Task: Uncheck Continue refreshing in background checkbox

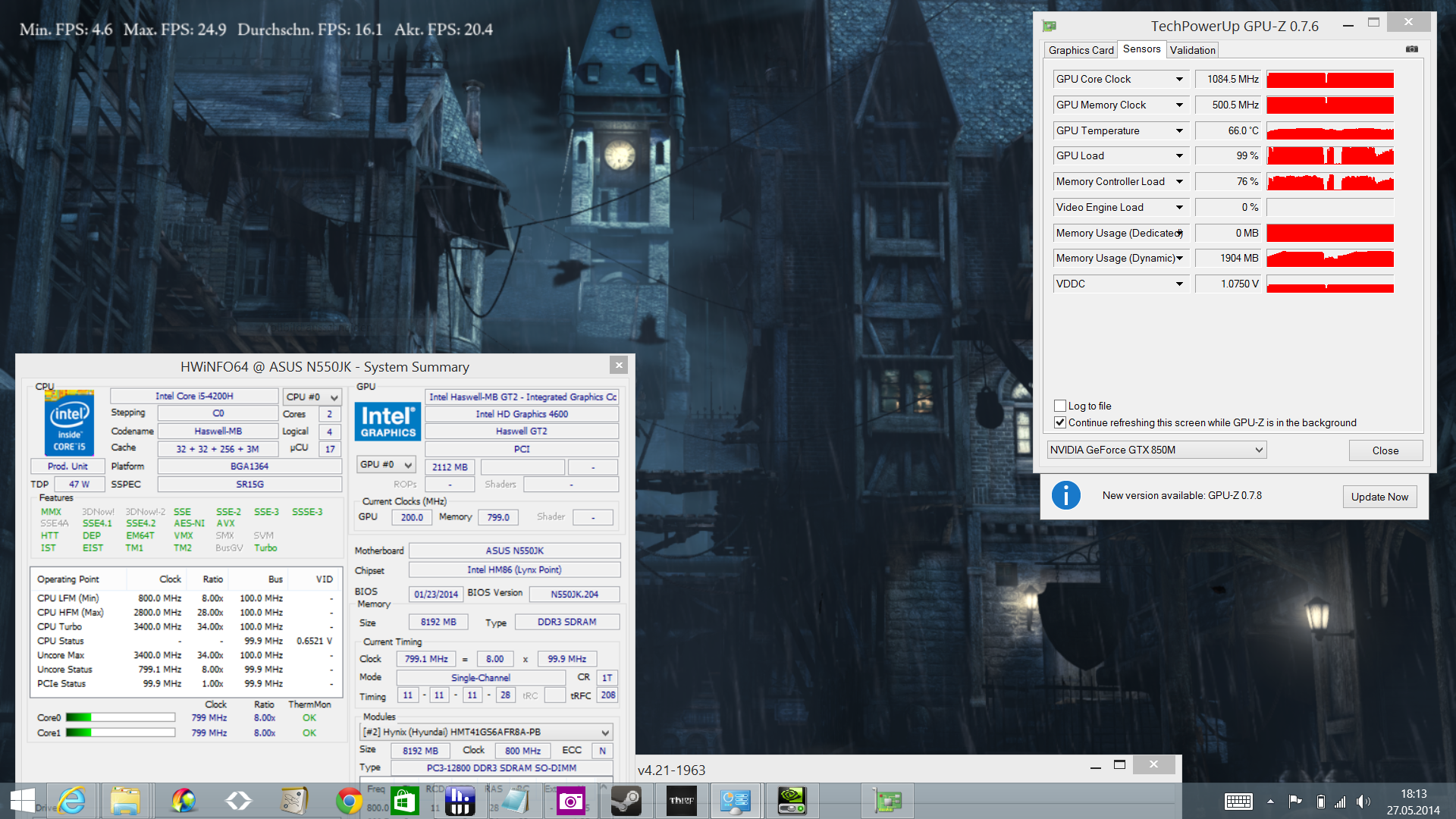Action: 1060,422
